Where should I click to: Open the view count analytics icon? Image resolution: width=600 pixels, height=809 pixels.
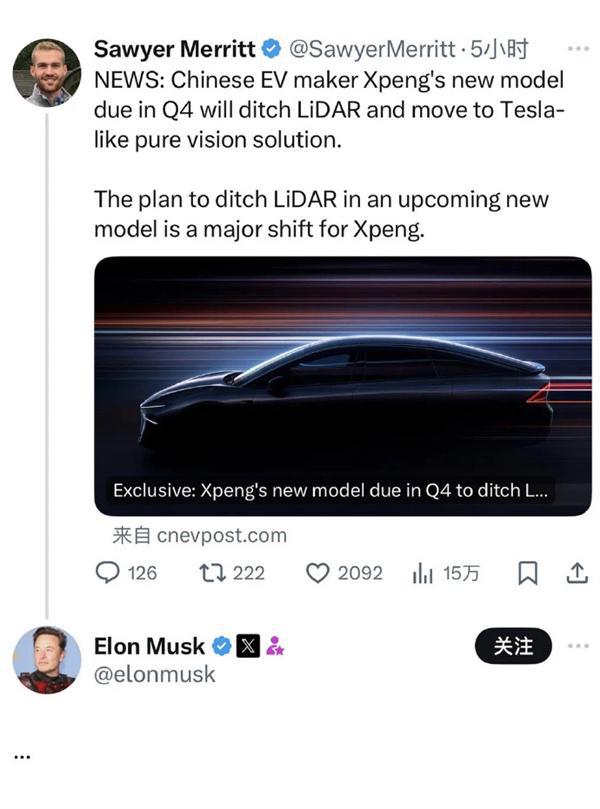(421, 573)
